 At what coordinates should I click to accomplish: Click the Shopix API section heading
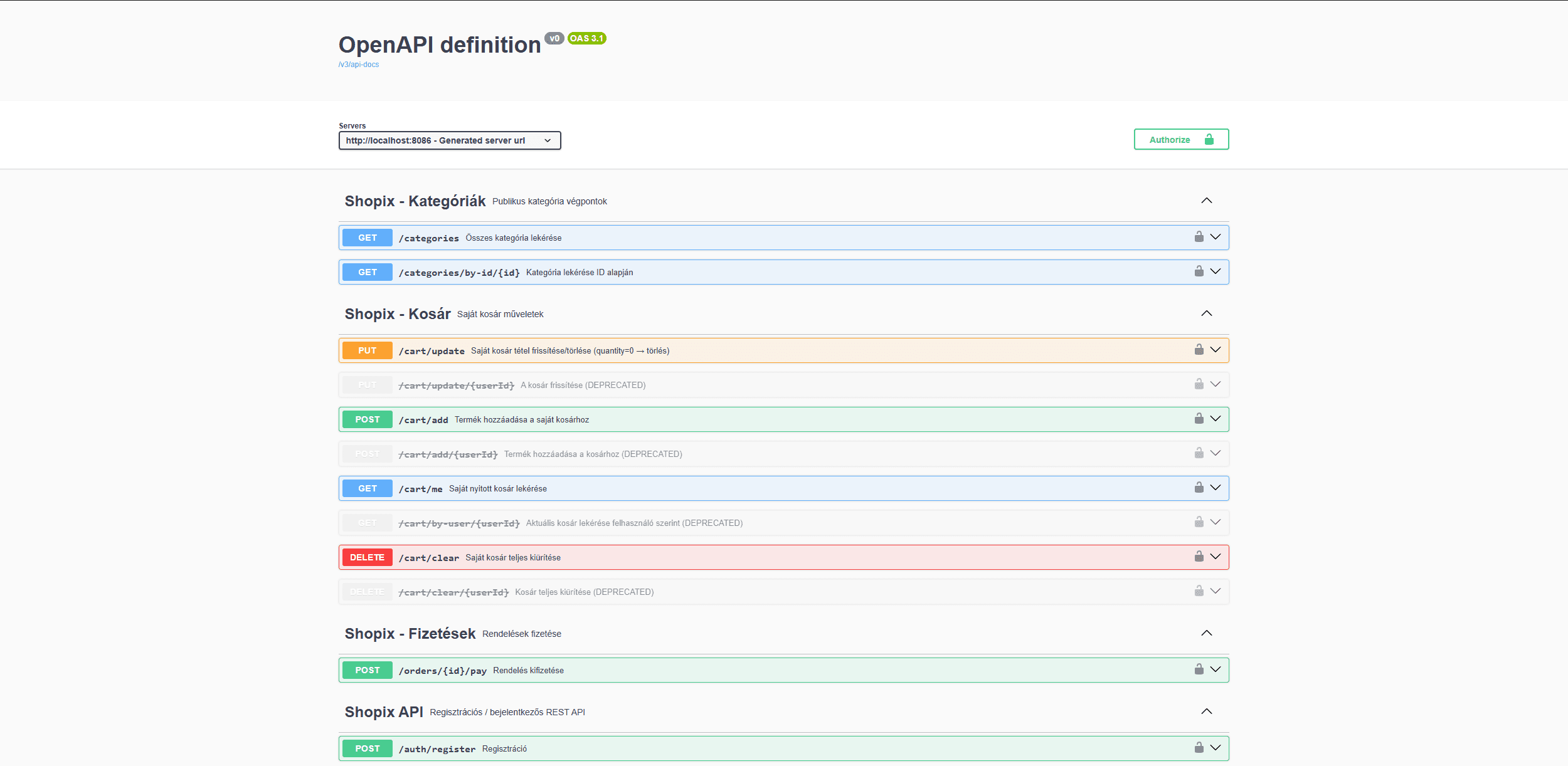[x=384, y=712]
